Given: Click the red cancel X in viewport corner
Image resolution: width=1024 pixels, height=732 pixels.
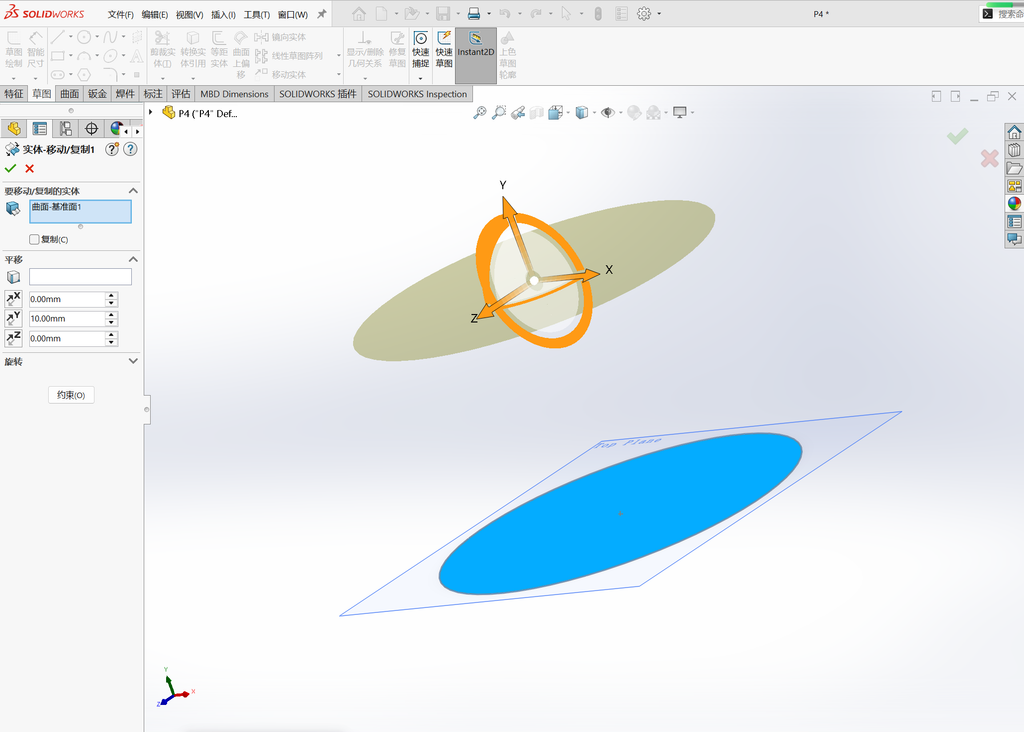Looking at the screenshot, I should [989, 158].
